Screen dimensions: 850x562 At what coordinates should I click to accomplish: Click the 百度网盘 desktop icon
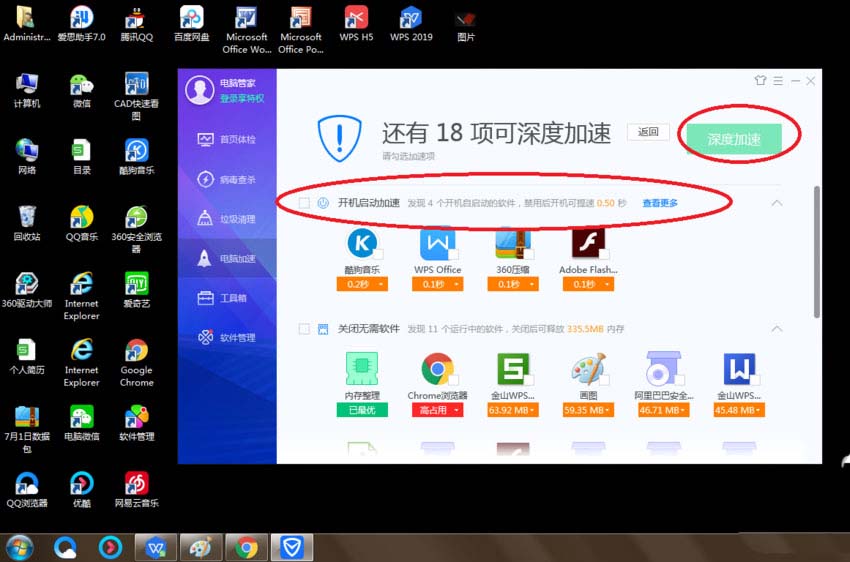coord(191,18)
